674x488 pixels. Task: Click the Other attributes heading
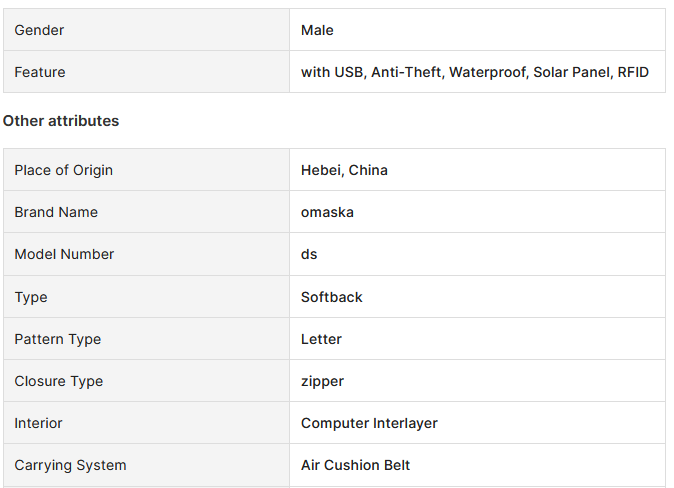point(61,121)
